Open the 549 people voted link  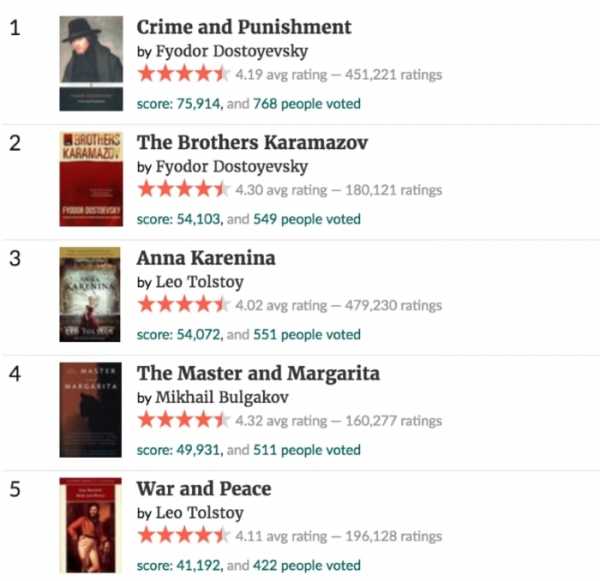[307, 219]
